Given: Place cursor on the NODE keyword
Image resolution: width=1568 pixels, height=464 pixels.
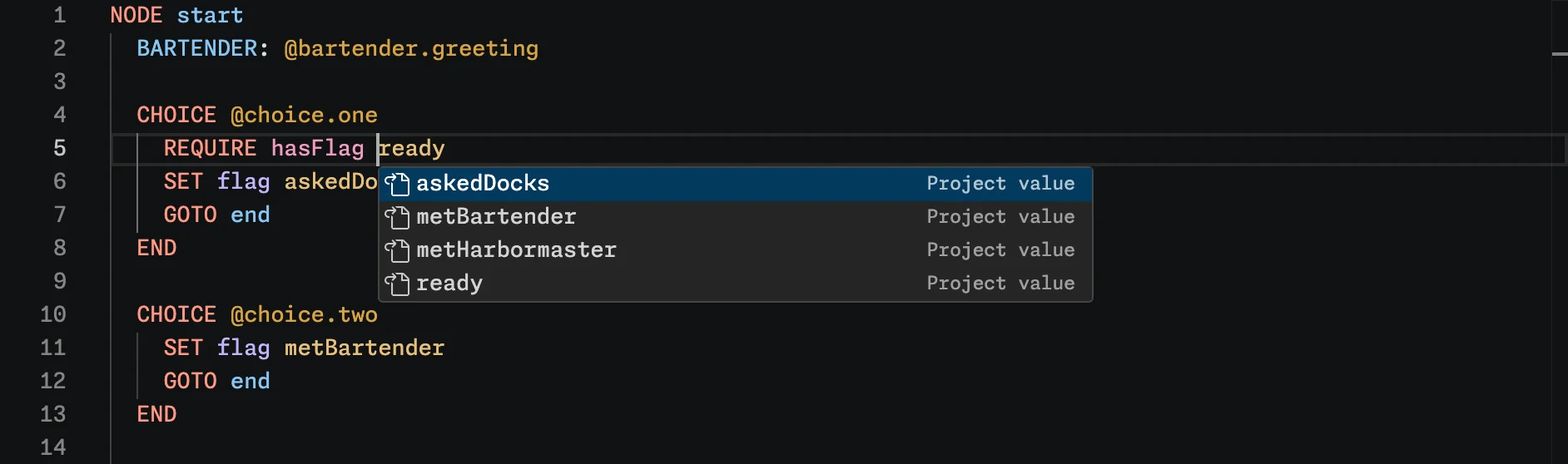Looking at the screenshot, I should (136, 15).
